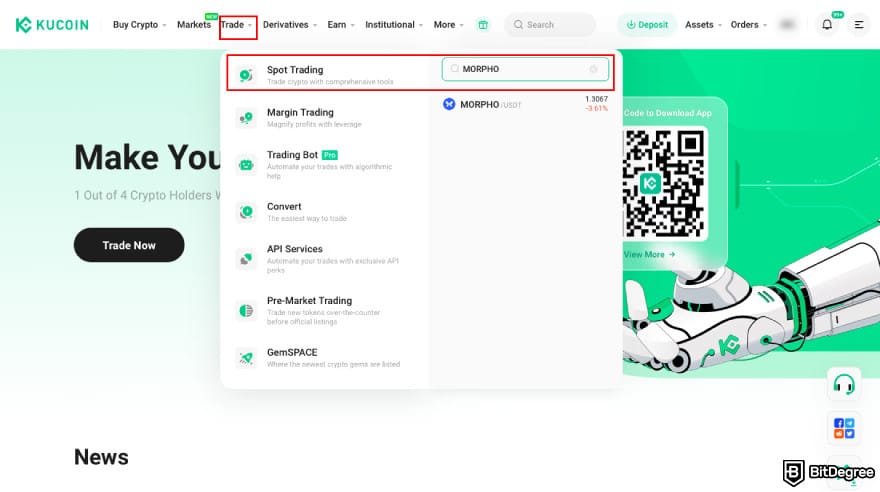Click the Trading Bot robot icon
This screenshot has height=492, width=880.
(x=246, y=164)
